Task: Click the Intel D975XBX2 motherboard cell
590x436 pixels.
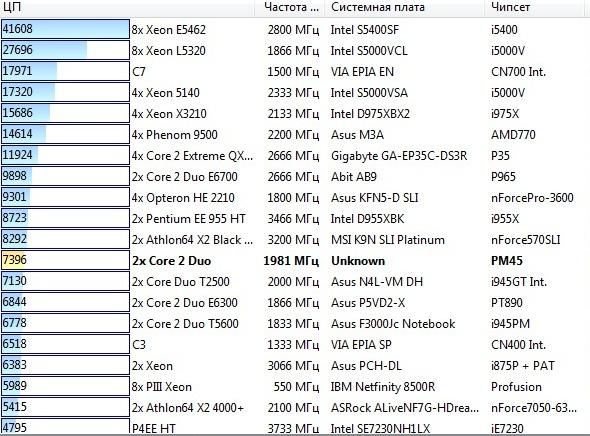Action: pyautogui.click(x=370, y=114)
